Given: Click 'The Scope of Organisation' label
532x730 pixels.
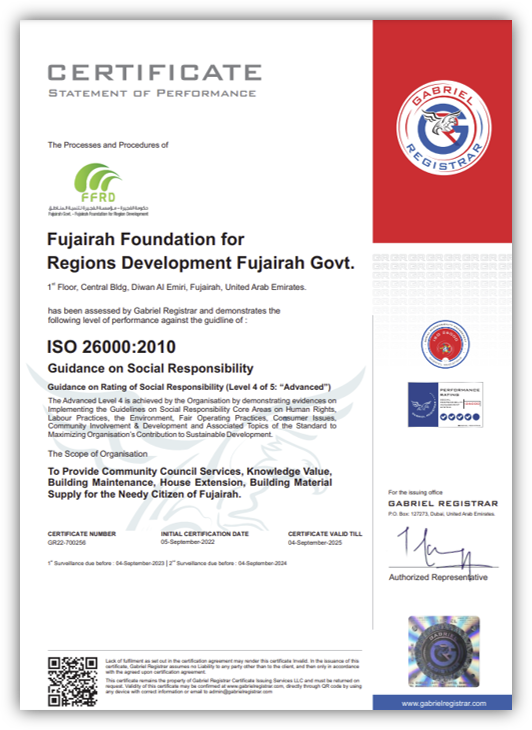Looking at the screenshot, I should tap(98, 454).
